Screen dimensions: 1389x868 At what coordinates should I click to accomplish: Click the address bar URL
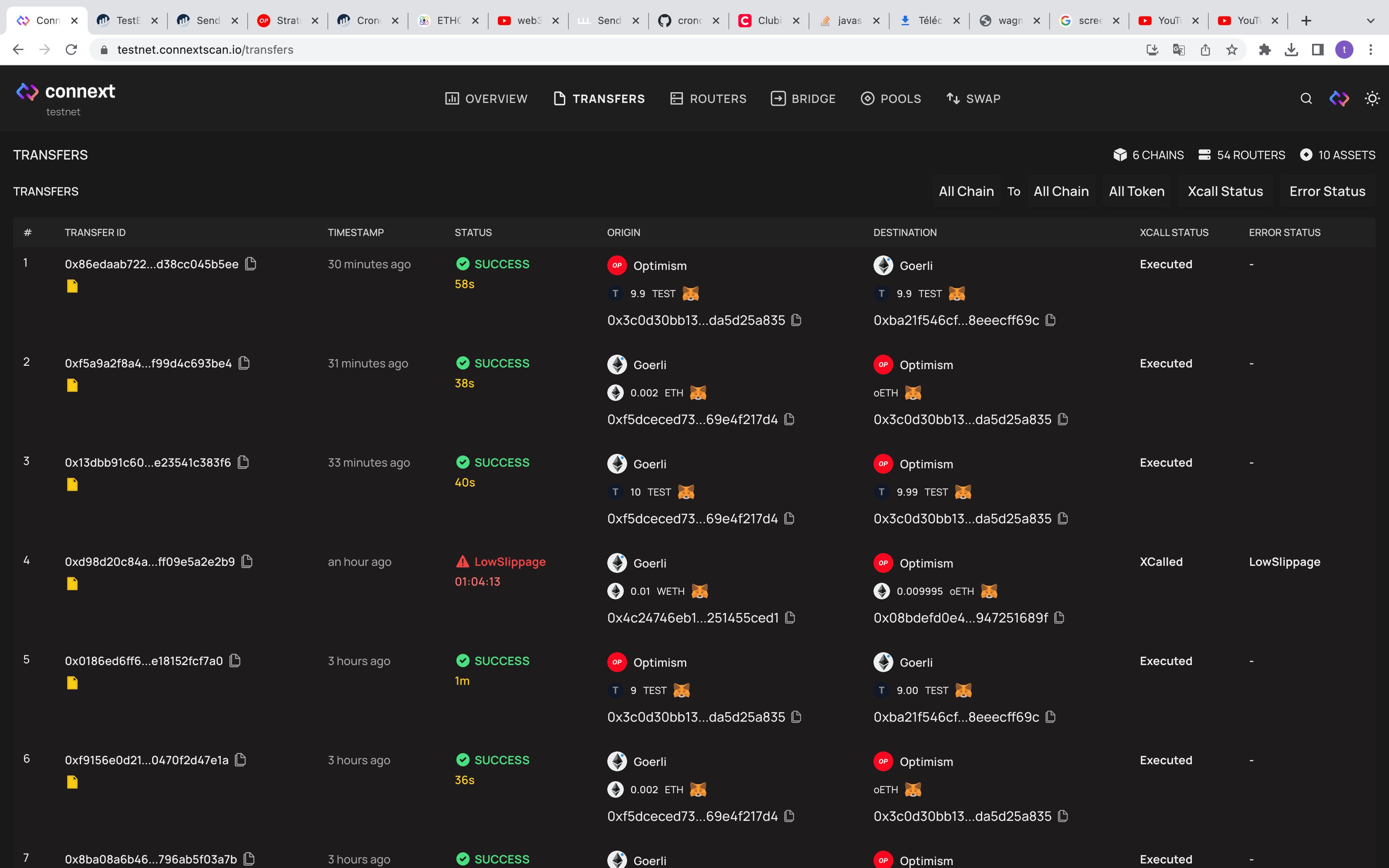click(205, 50)
